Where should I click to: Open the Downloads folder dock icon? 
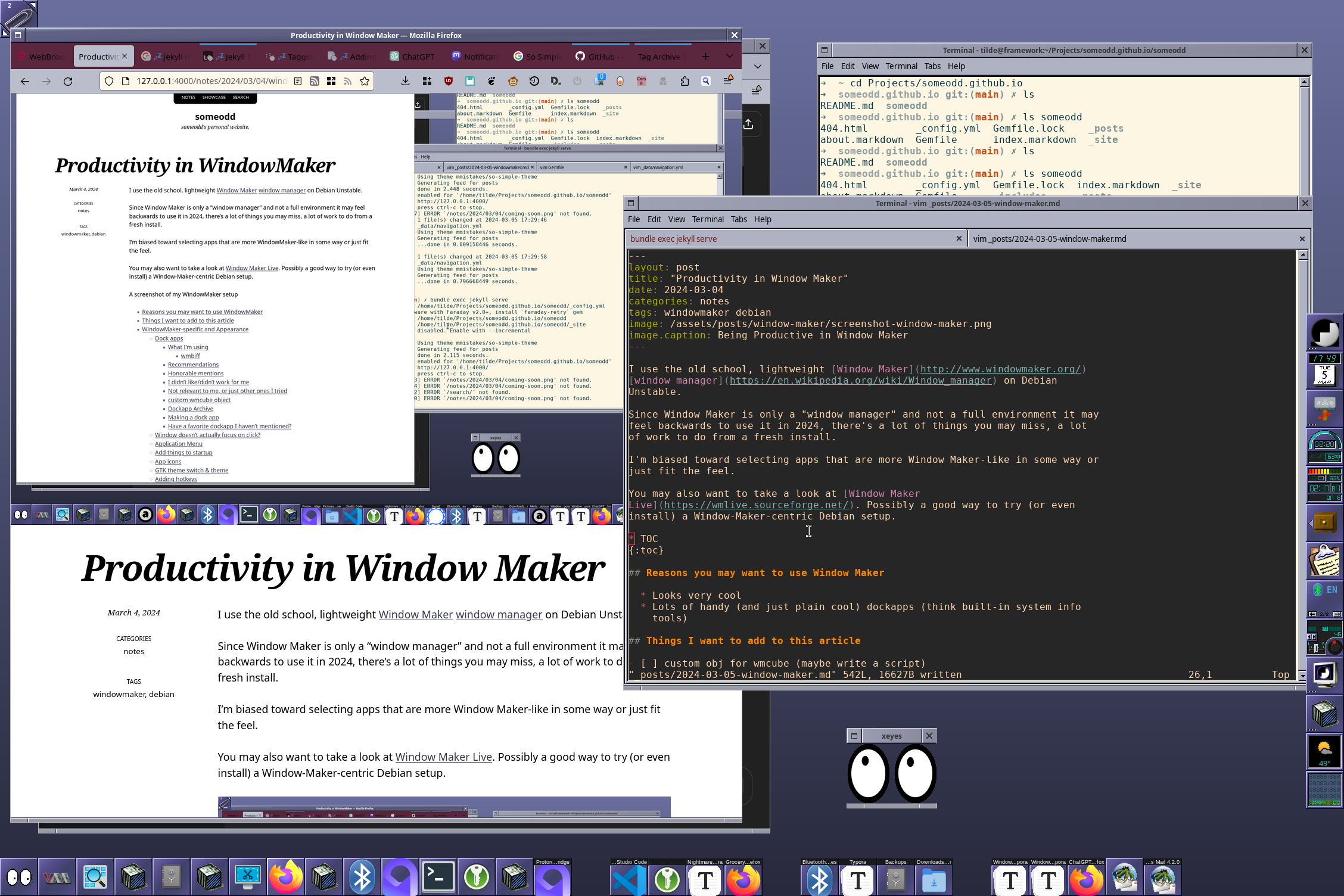click(934, 877)
